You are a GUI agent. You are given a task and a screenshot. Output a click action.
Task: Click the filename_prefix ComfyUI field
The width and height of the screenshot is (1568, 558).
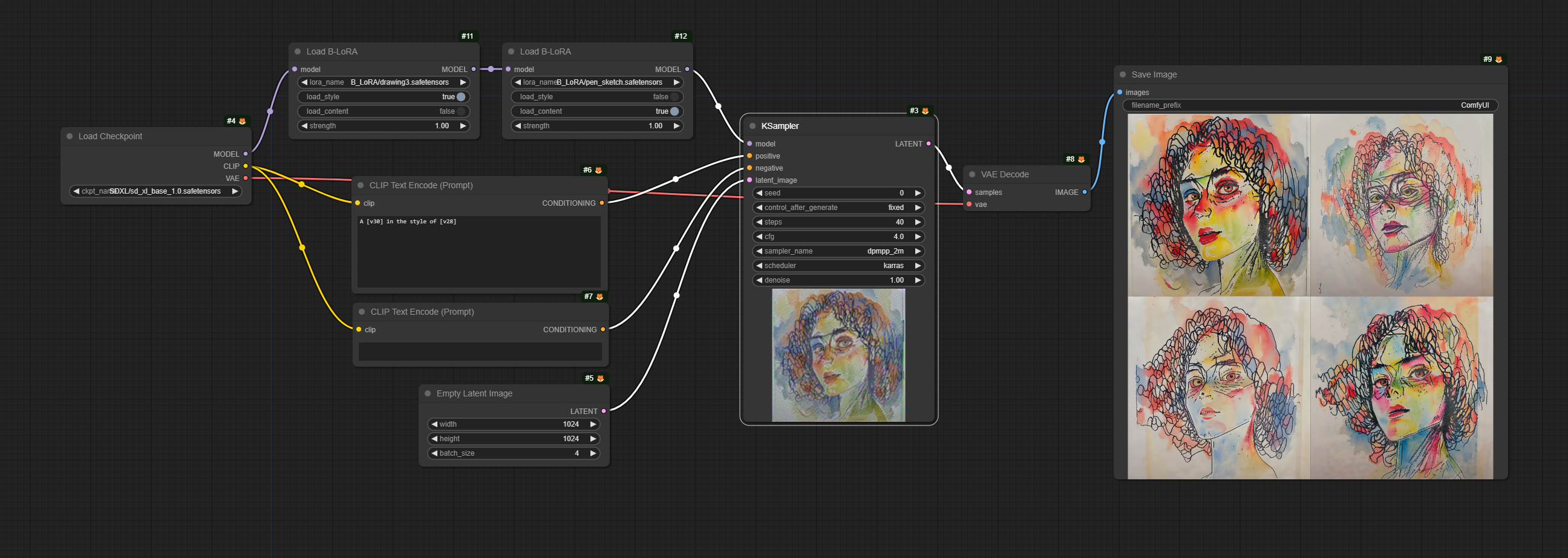(1310, 105)
